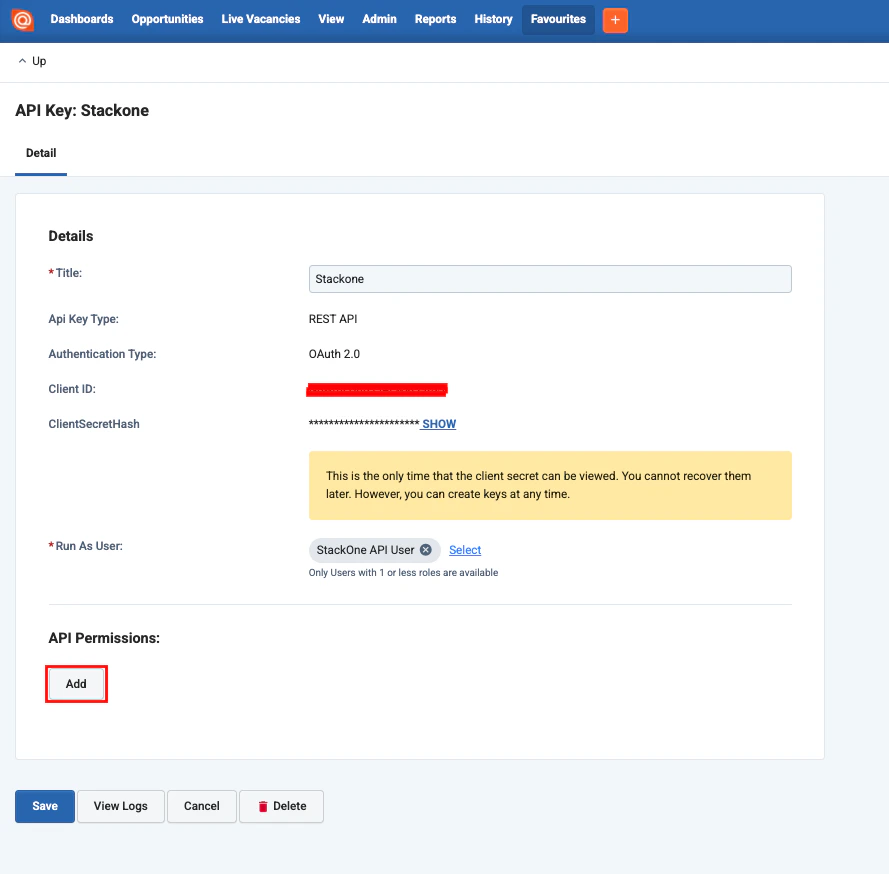Click into the Title input field
Image resolution: width=889 pixels, height=874 pixels.
[x=550, y=279]
